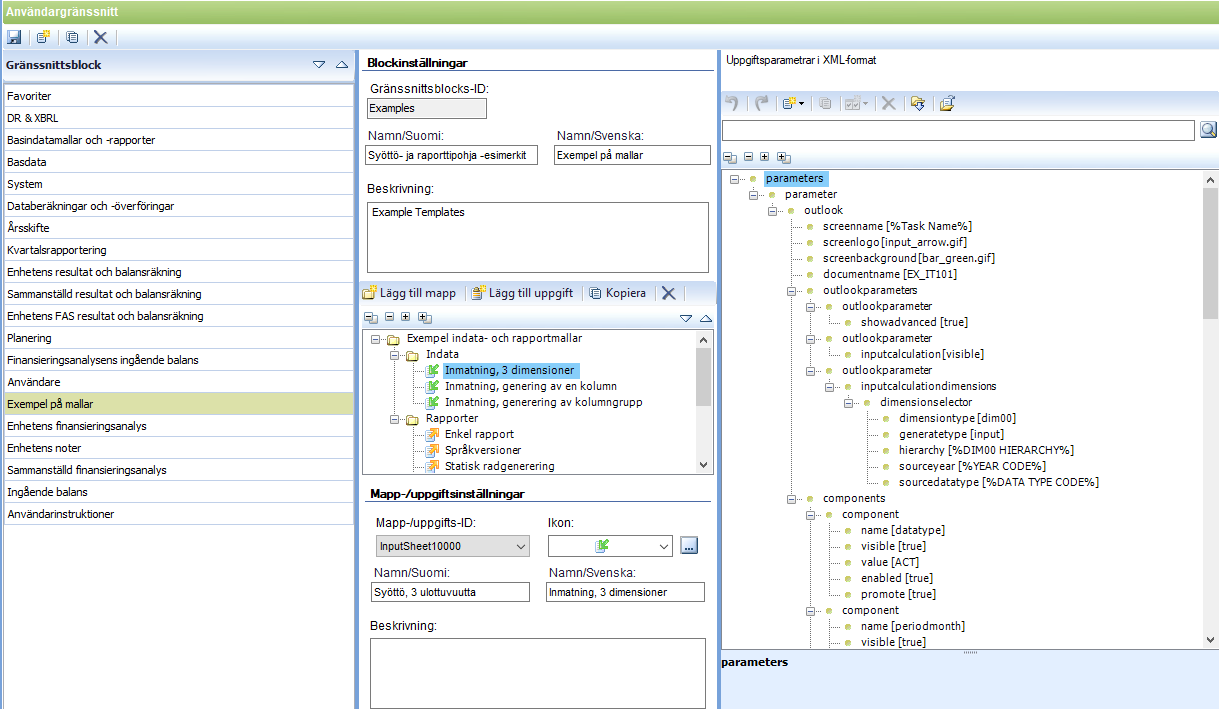Select value [ACT] node

(889, 562)
